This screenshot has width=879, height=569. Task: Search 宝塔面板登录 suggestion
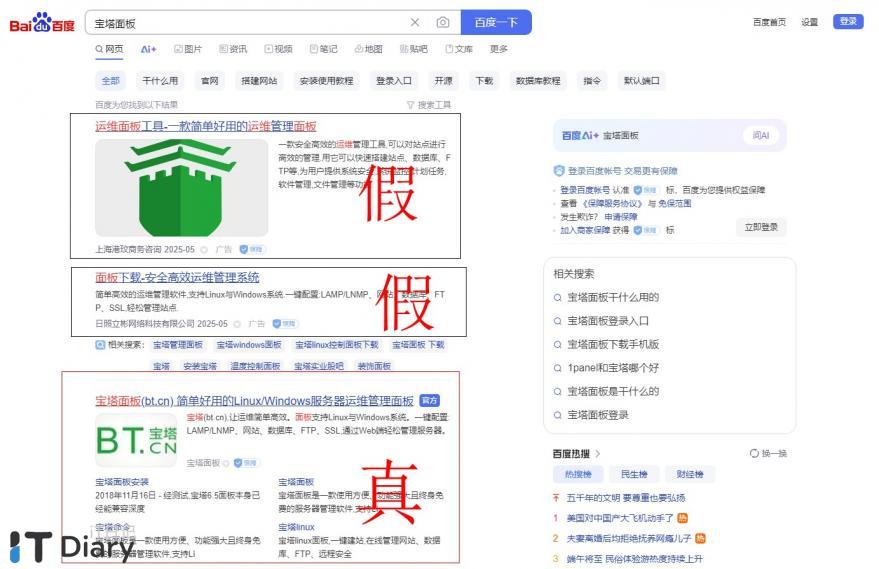tap(598, 415)
